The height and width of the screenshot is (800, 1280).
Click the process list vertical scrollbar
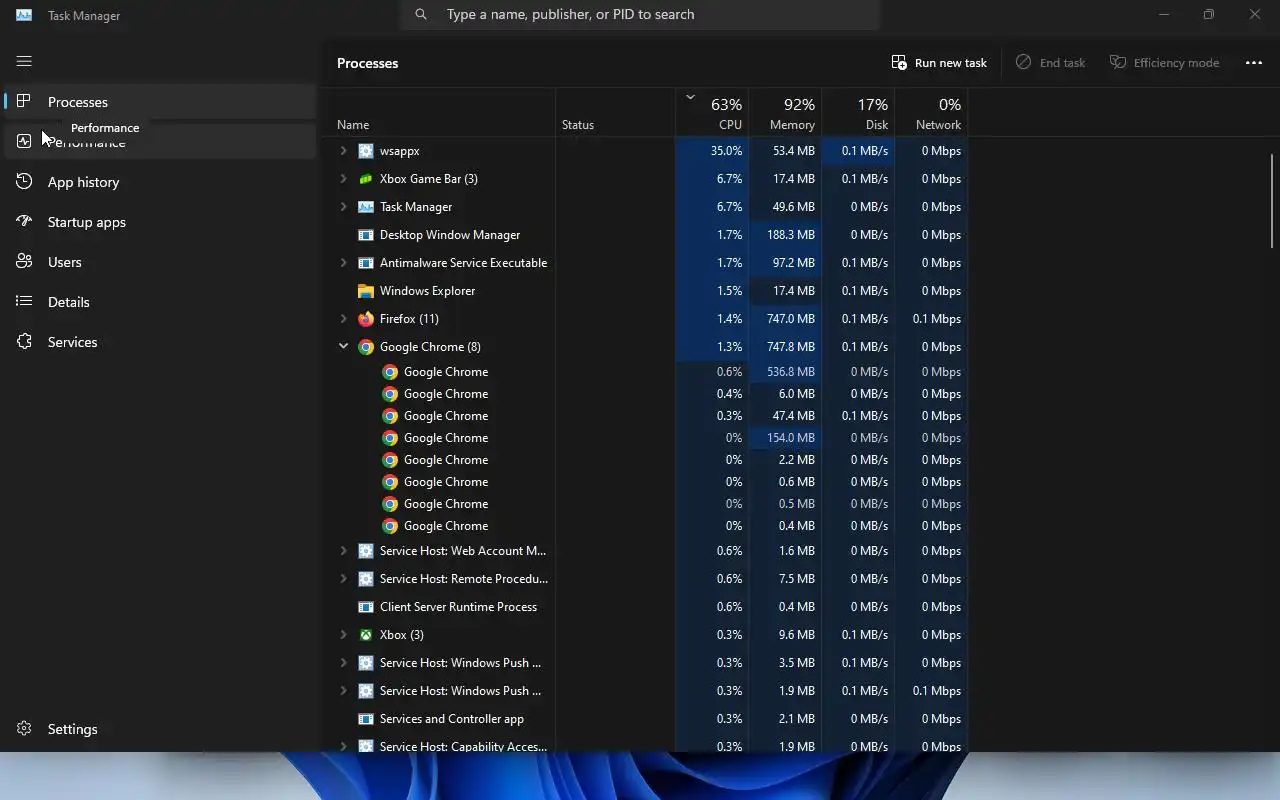[x=1273, y=200]
